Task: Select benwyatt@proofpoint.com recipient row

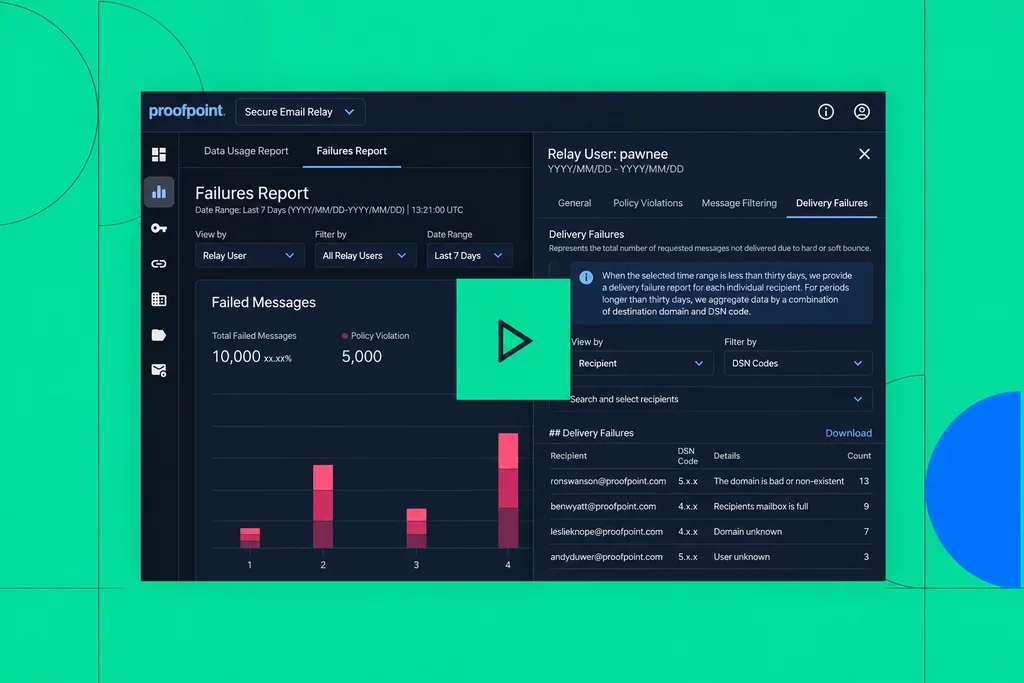Action: (710, 506)
